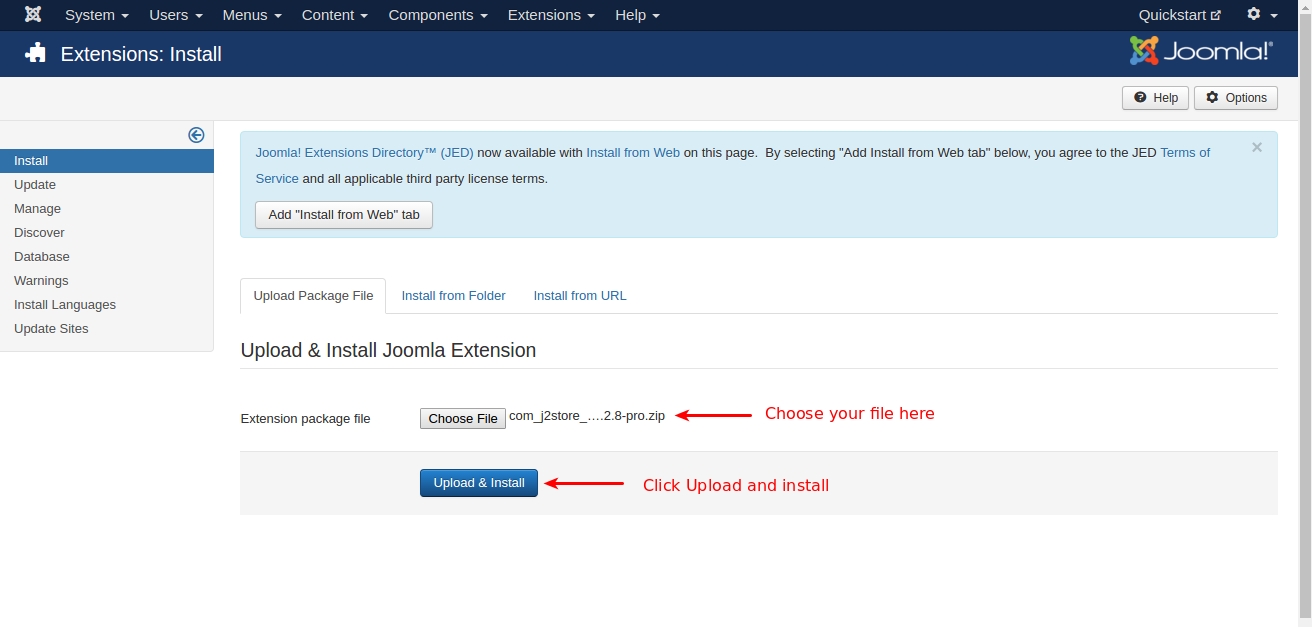
Task: Open the Extensions menu in navbar
Action: point(551,15)
